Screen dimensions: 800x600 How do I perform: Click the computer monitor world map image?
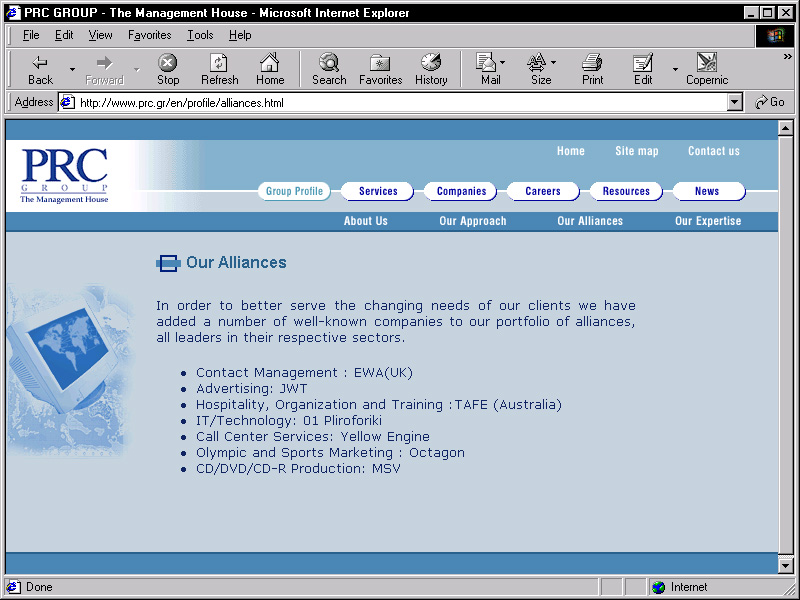pos(70,370)
